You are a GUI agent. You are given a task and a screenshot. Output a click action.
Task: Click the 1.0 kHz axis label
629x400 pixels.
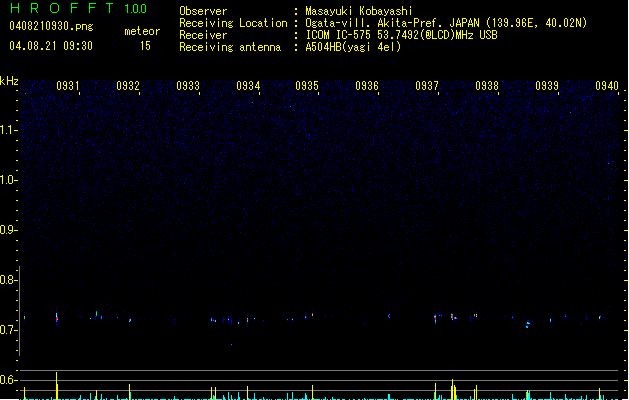pyautogui.click(x=8, y=180)
